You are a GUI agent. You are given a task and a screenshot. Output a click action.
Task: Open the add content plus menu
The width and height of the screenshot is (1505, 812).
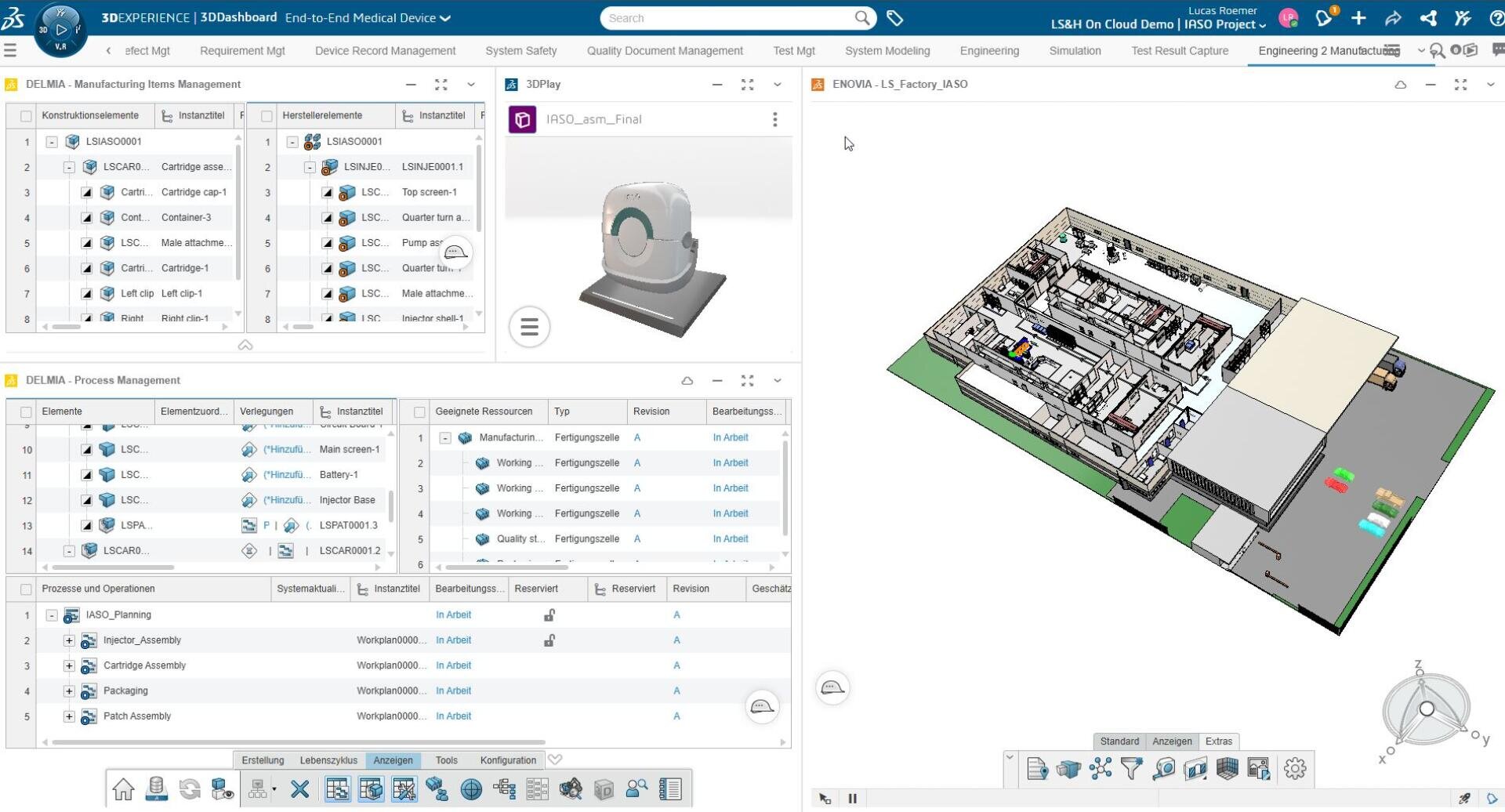pyautogui.click(x=1358, y=18)
